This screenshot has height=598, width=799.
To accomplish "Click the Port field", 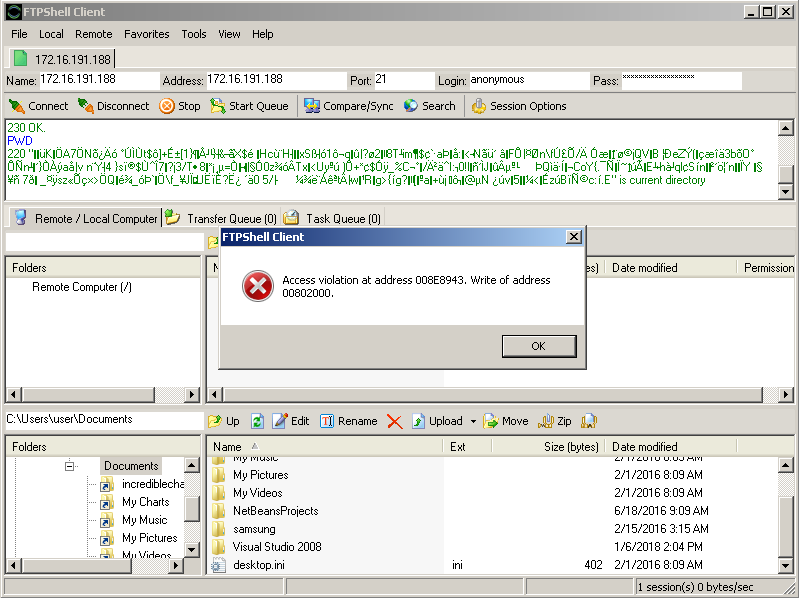I will coord(404,80).
